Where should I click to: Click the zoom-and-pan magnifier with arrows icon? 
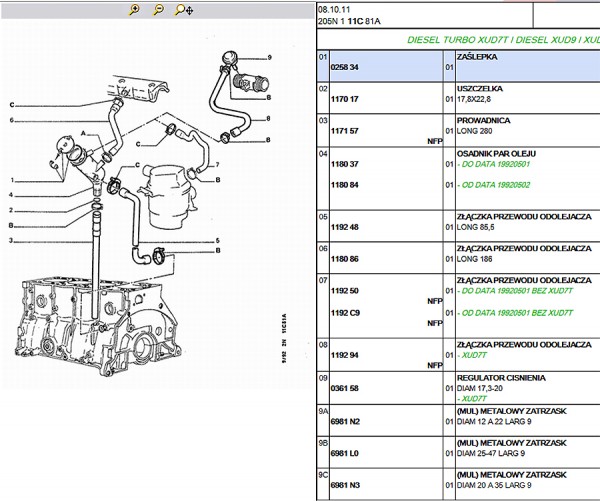(x=184, y=10)
